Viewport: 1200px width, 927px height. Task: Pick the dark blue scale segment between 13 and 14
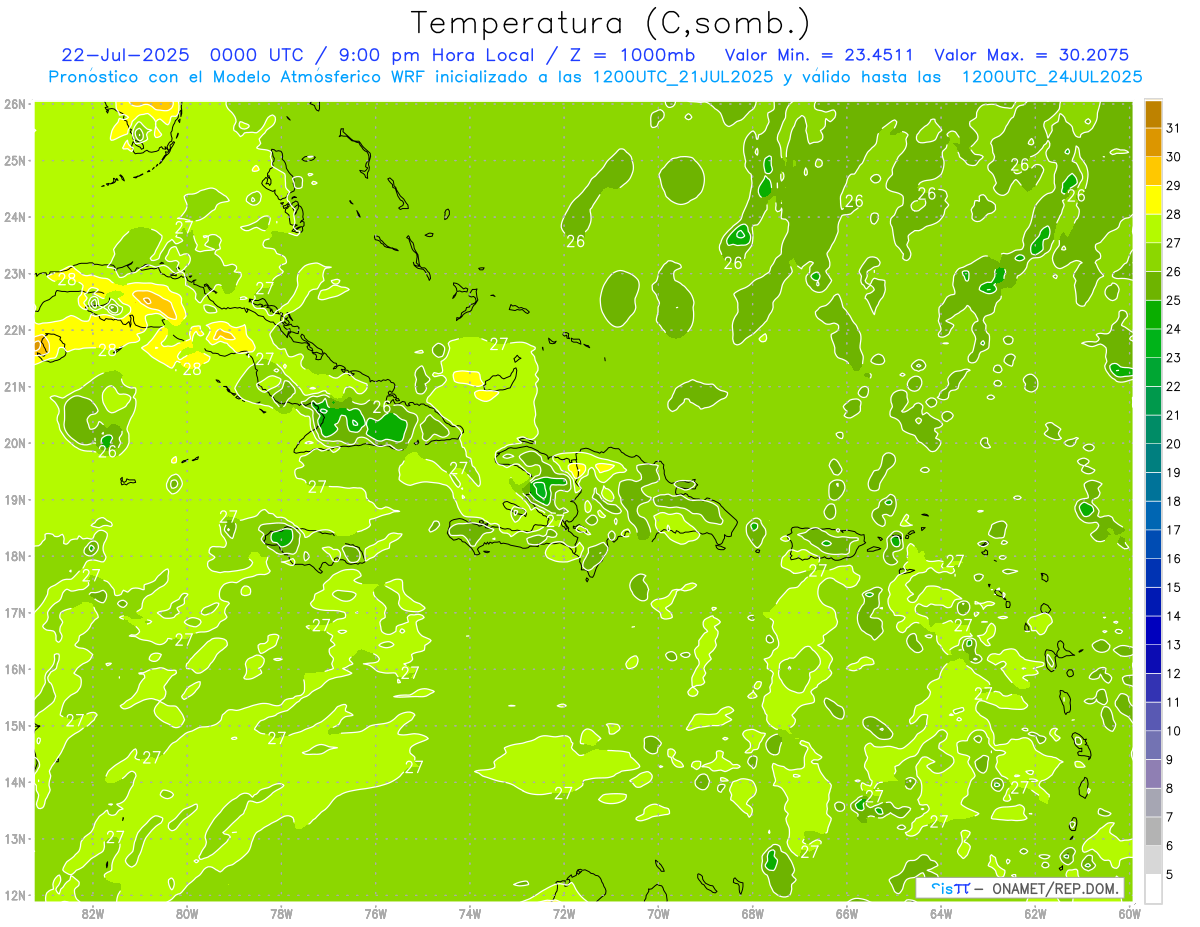point(1153,630)
